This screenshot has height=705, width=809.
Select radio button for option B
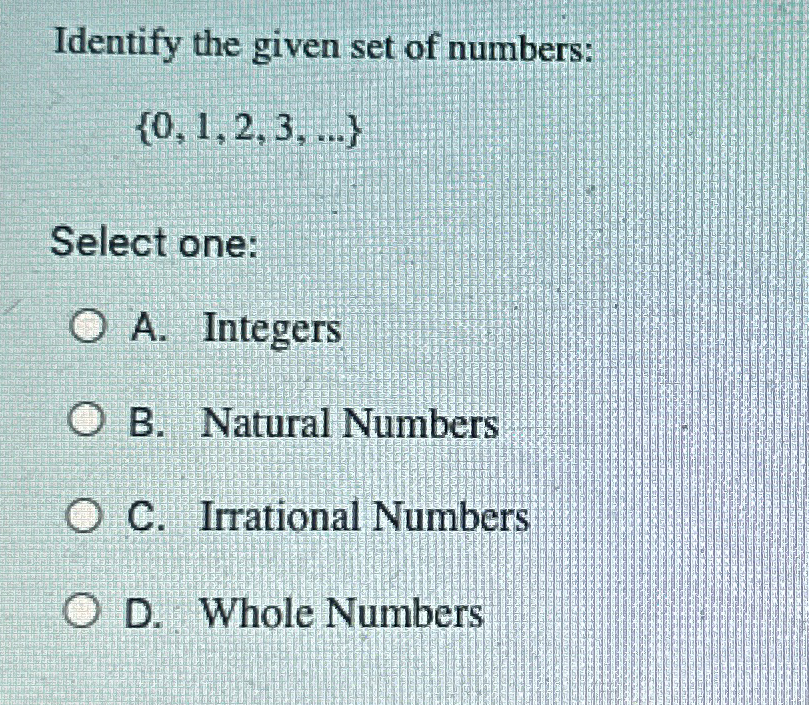pyautogui.click(x=85, y=420)
